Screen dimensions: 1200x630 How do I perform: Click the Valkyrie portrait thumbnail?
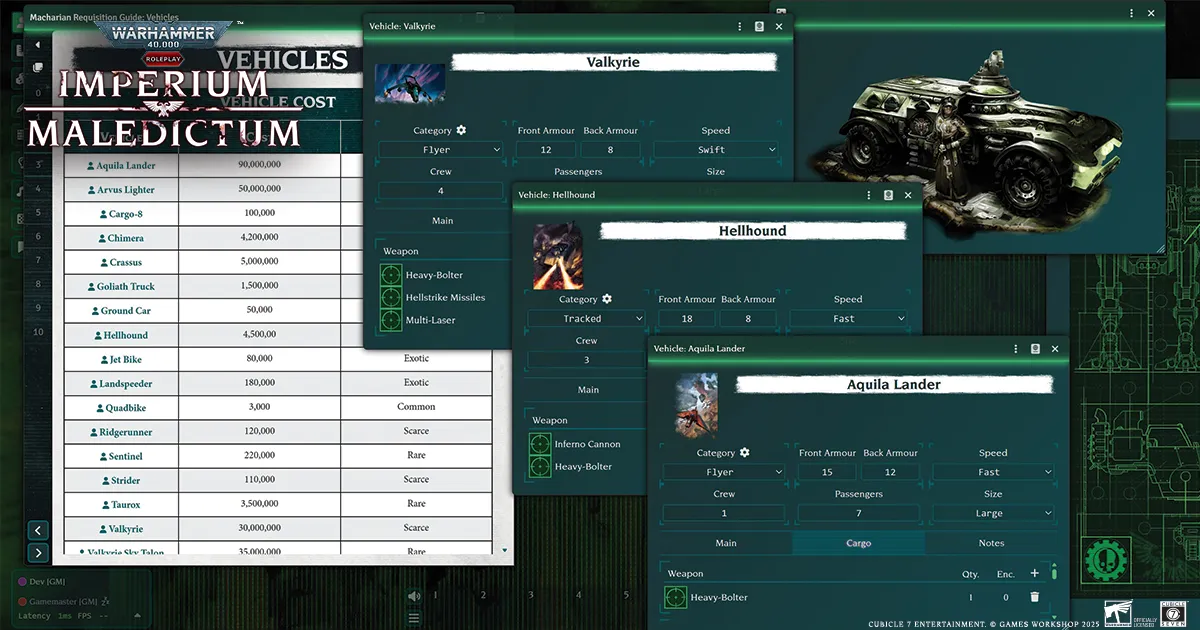(x=410, y=83)
